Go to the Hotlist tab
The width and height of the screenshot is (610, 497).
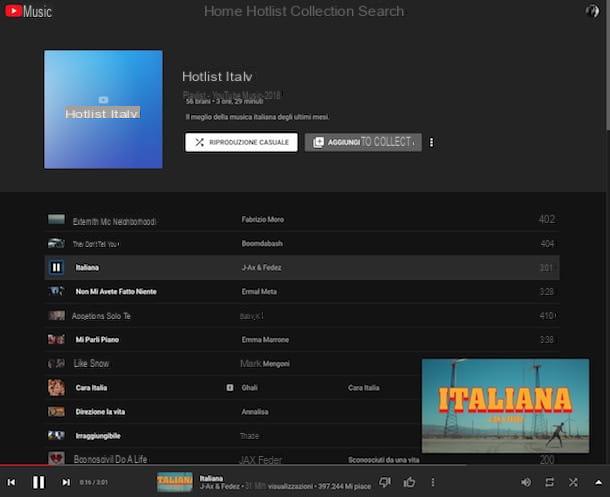coord(266,11)
